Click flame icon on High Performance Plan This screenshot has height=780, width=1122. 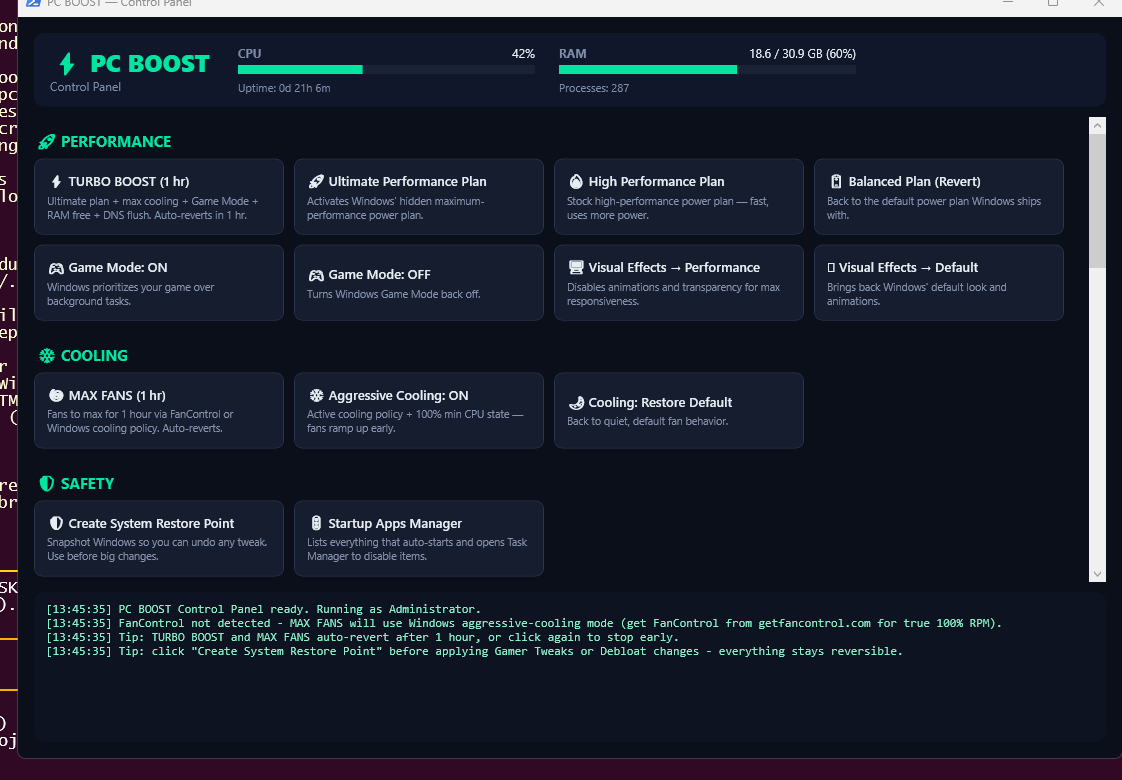pos(575,181)
